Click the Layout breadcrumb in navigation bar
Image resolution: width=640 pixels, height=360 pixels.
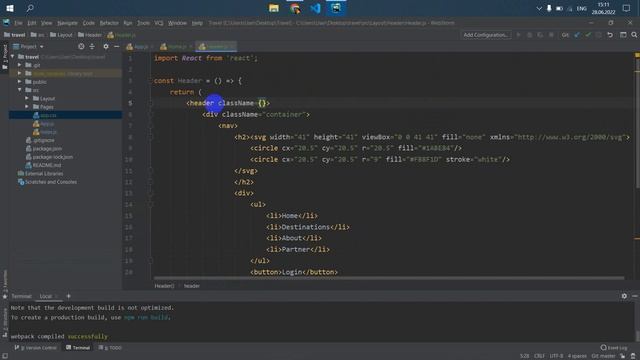[x=61, y=35]
